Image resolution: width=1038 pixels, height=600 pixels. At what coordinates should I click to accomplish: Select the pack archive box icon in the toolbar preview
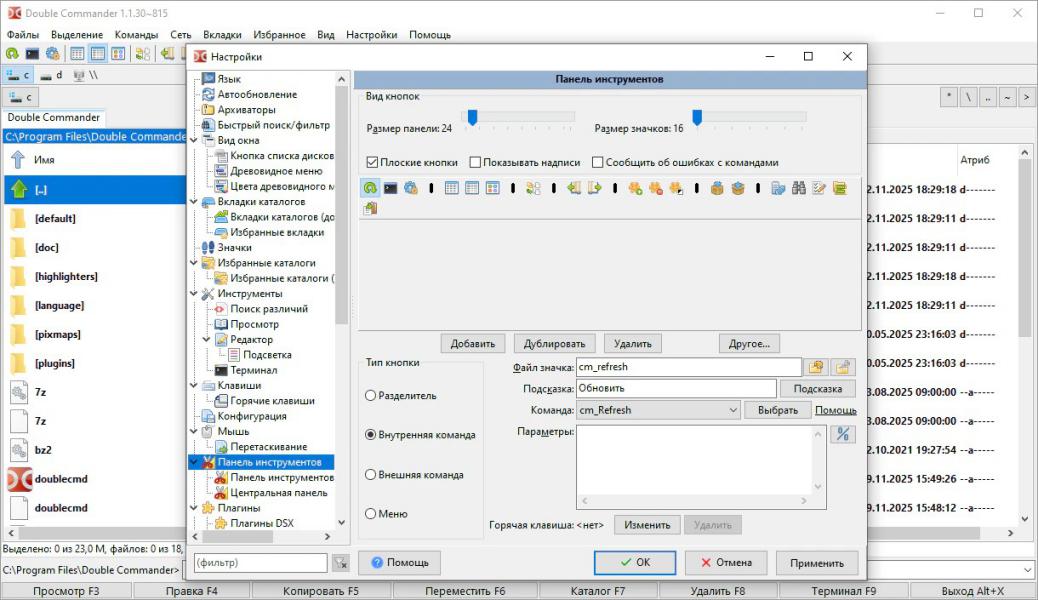(x=717, y=188)
